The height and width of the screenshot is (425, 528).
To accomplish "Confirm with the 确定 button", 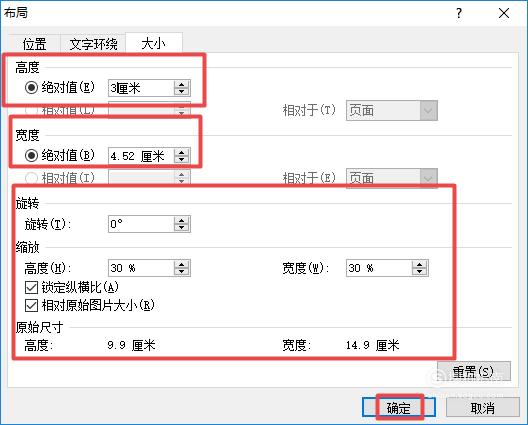I will 399,408.
